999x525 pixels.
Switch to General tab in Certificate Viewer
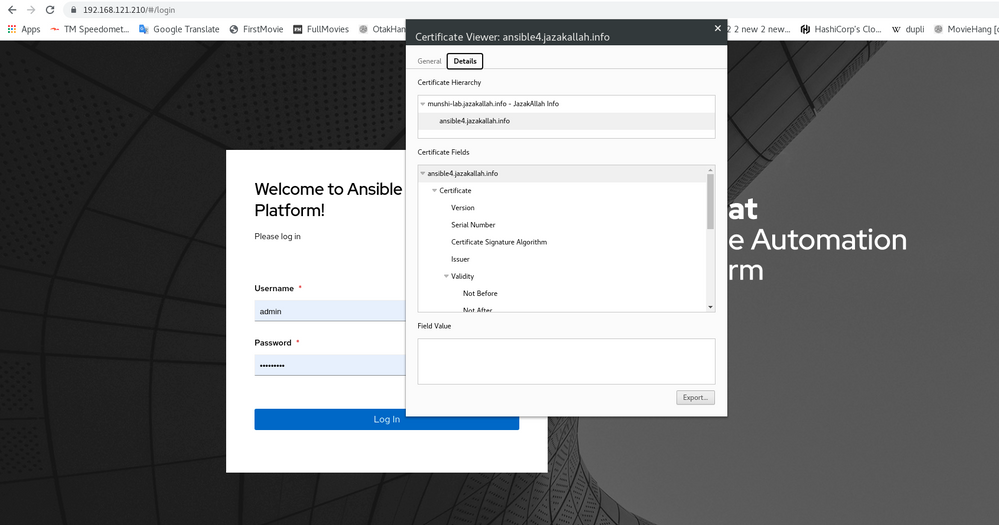click(429, 61)
